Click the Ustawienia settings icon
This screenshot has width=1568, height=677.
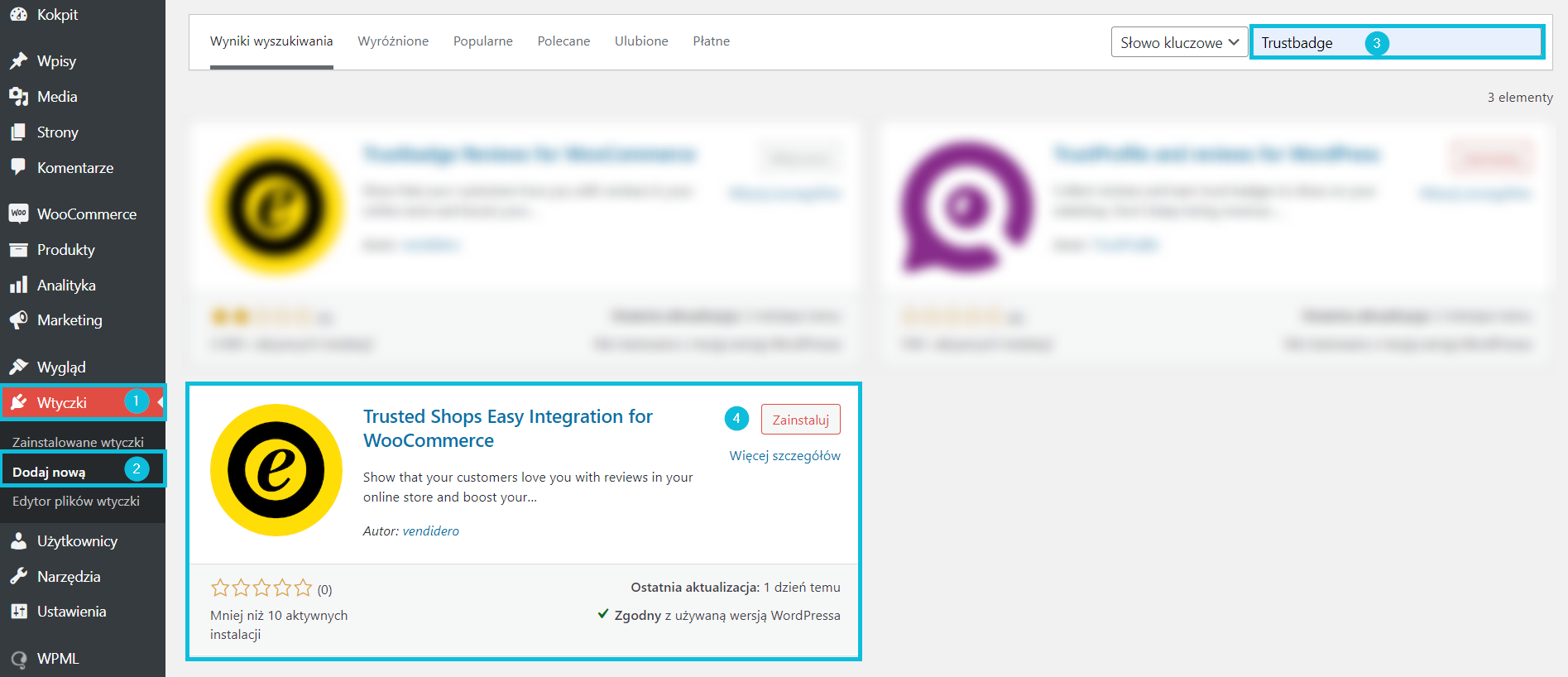(x=18, y=612)
